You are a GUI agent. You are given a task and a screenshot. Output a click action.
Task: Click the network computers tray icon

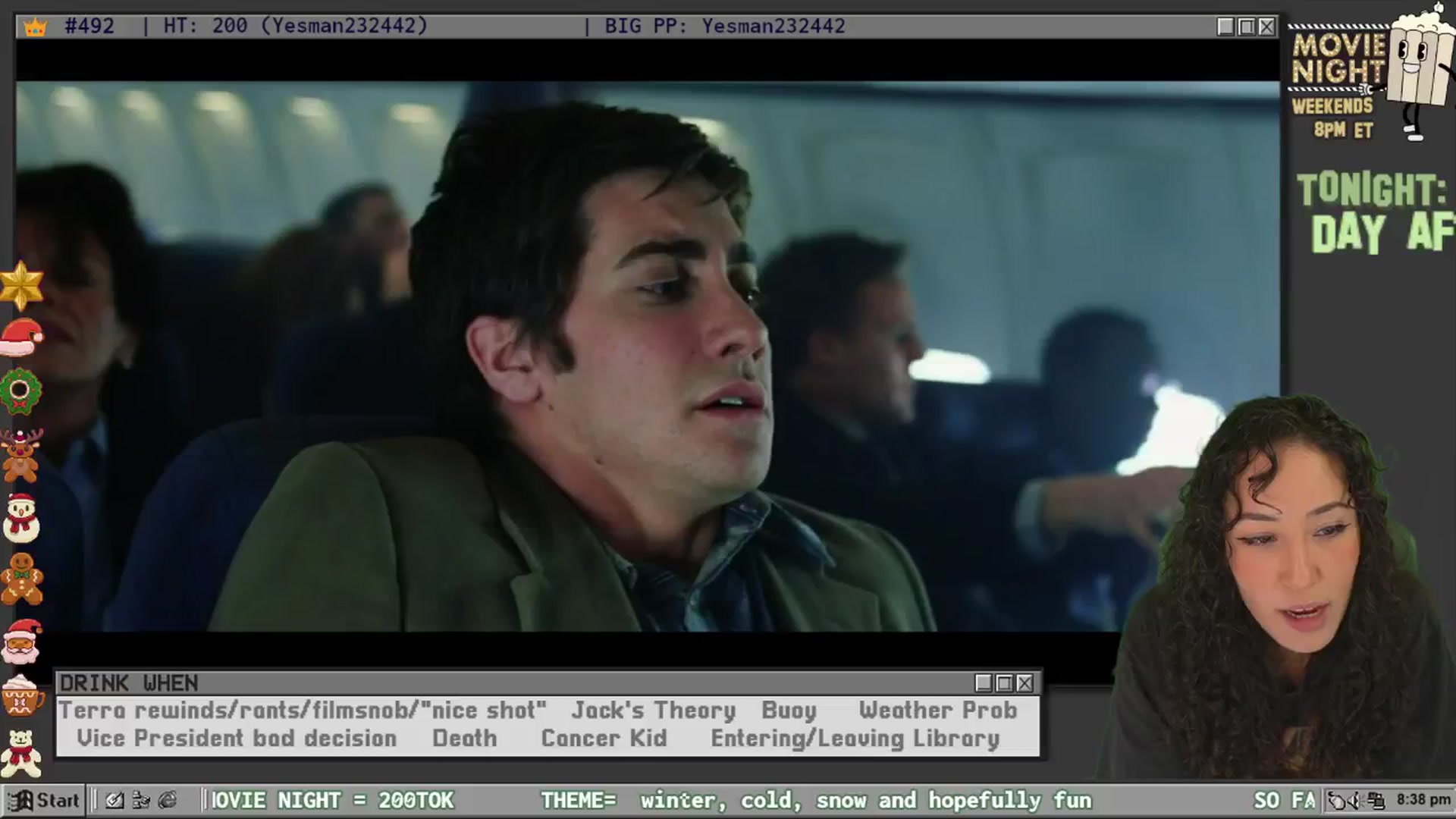tap(1376, 801)
